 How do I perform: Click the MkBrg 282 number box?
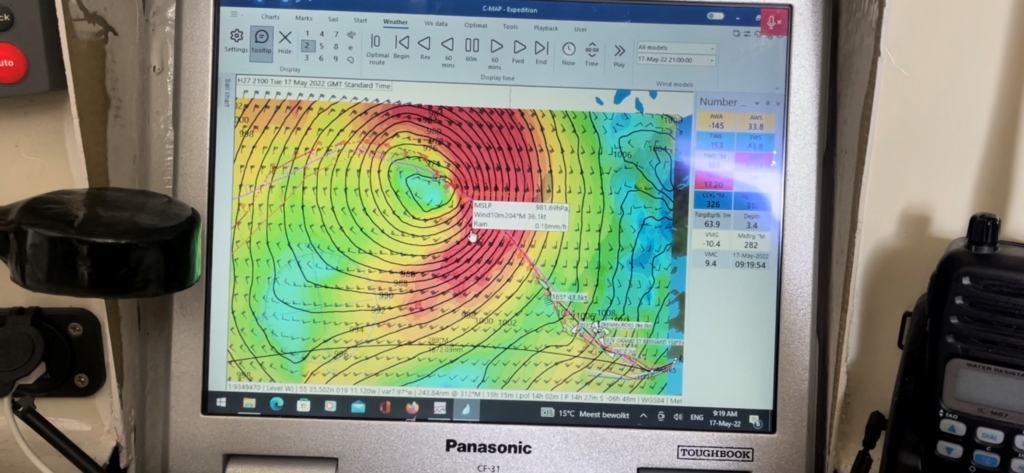[x=751, y=240]
